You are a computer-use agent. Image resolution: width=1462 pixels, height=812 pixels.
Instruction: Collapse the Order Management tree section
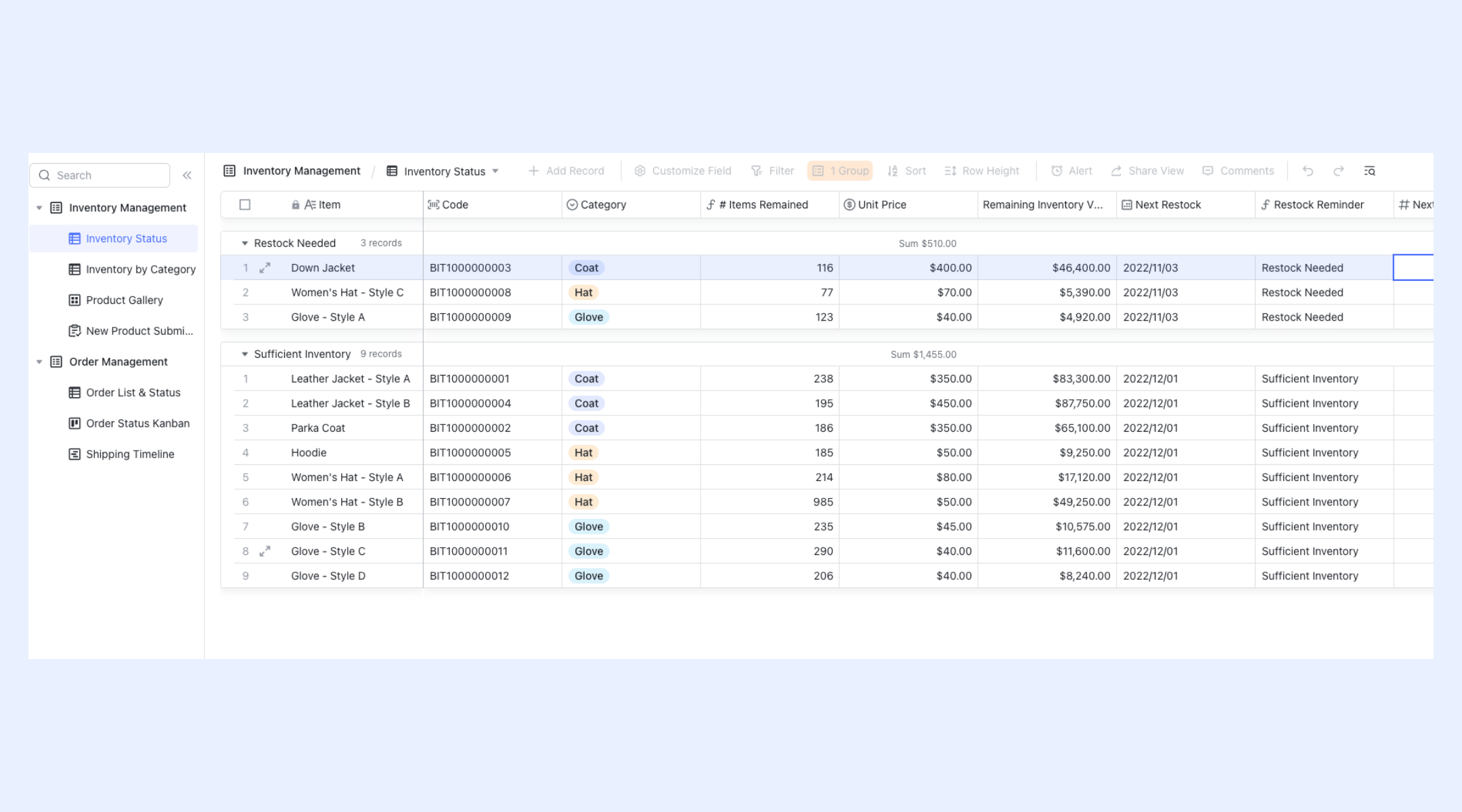(x=39, y=362)
